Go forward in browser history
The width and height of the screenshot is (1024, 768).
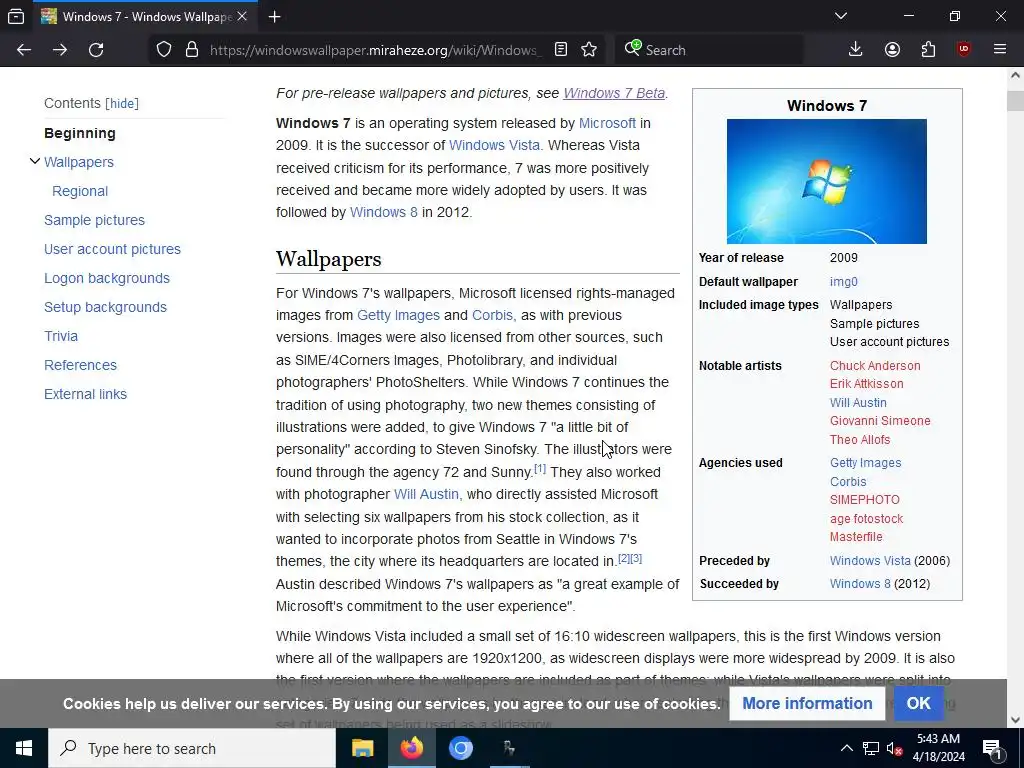tap(60, 50)
